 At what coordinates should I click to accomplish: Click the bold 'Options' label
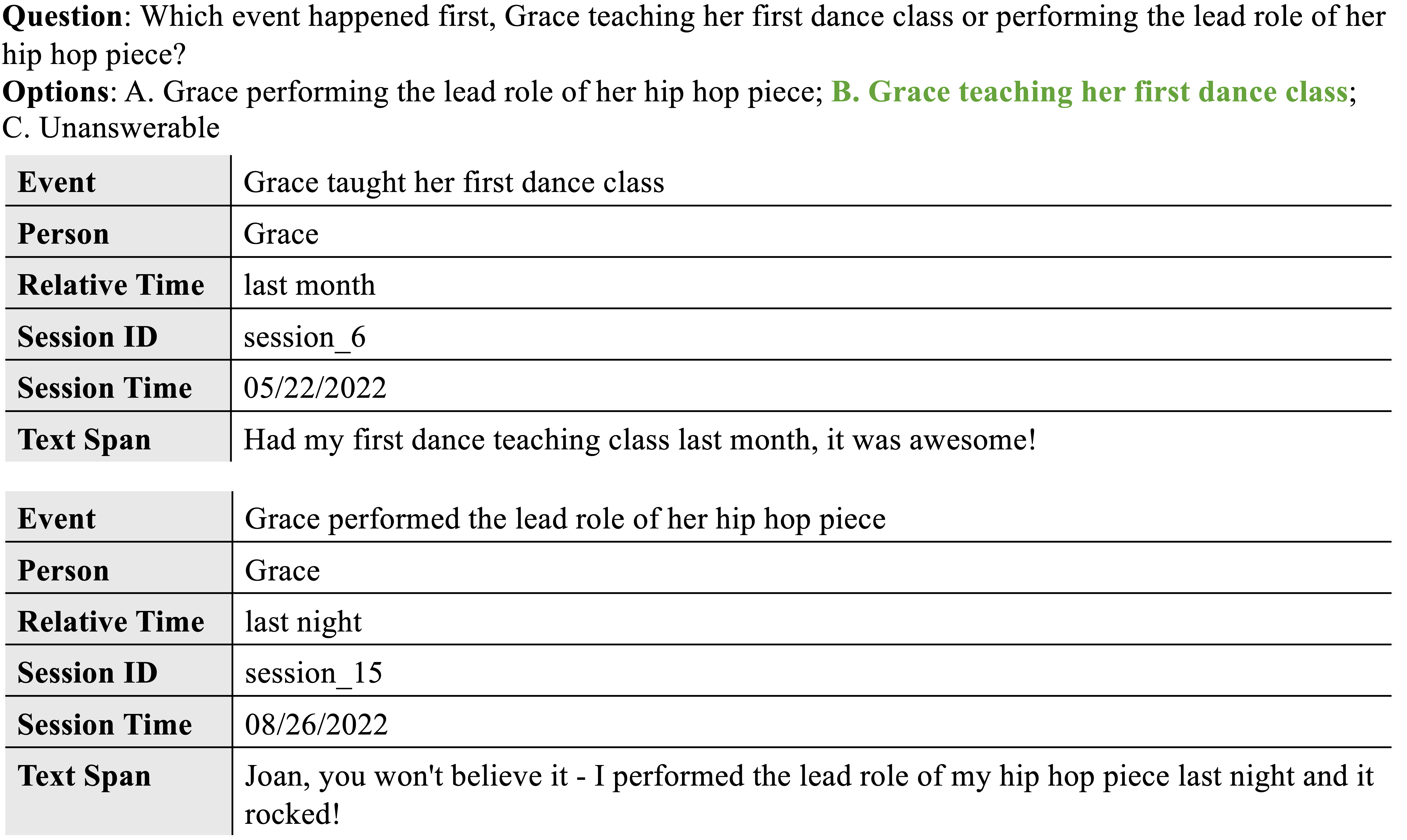[x=59, y=92]
